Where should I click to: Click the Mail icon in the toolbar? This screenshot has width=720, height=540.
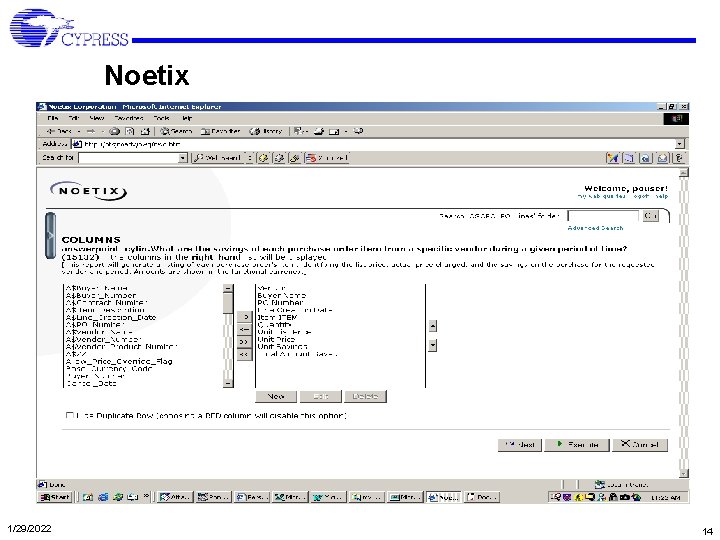pyautogui.click(x=299, y=131)
